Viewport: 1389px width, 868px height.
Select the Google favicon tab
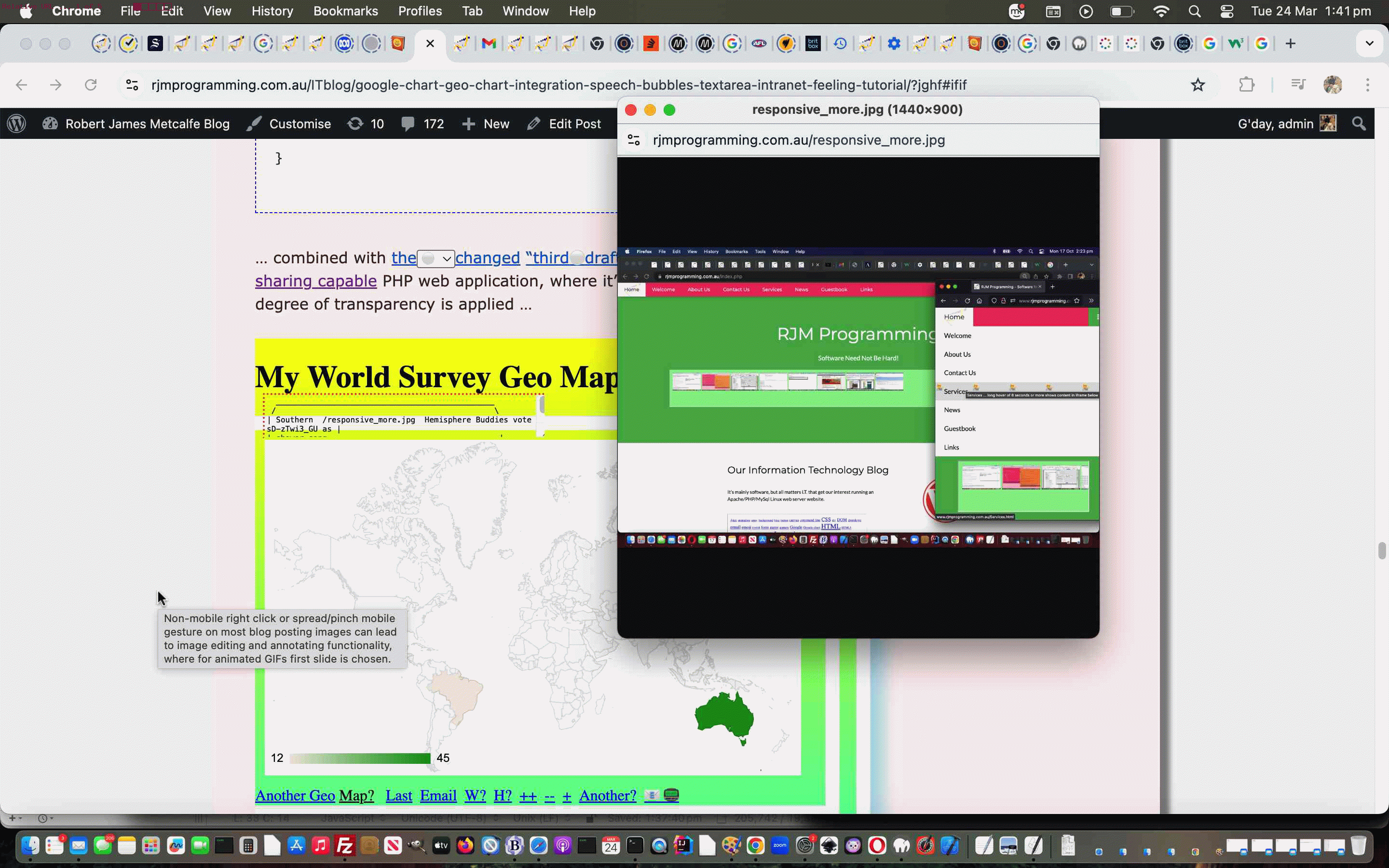[733, 43]
